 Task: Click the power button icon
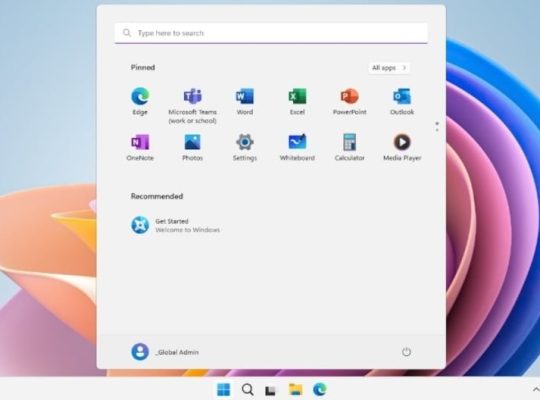tap(406, 352)
